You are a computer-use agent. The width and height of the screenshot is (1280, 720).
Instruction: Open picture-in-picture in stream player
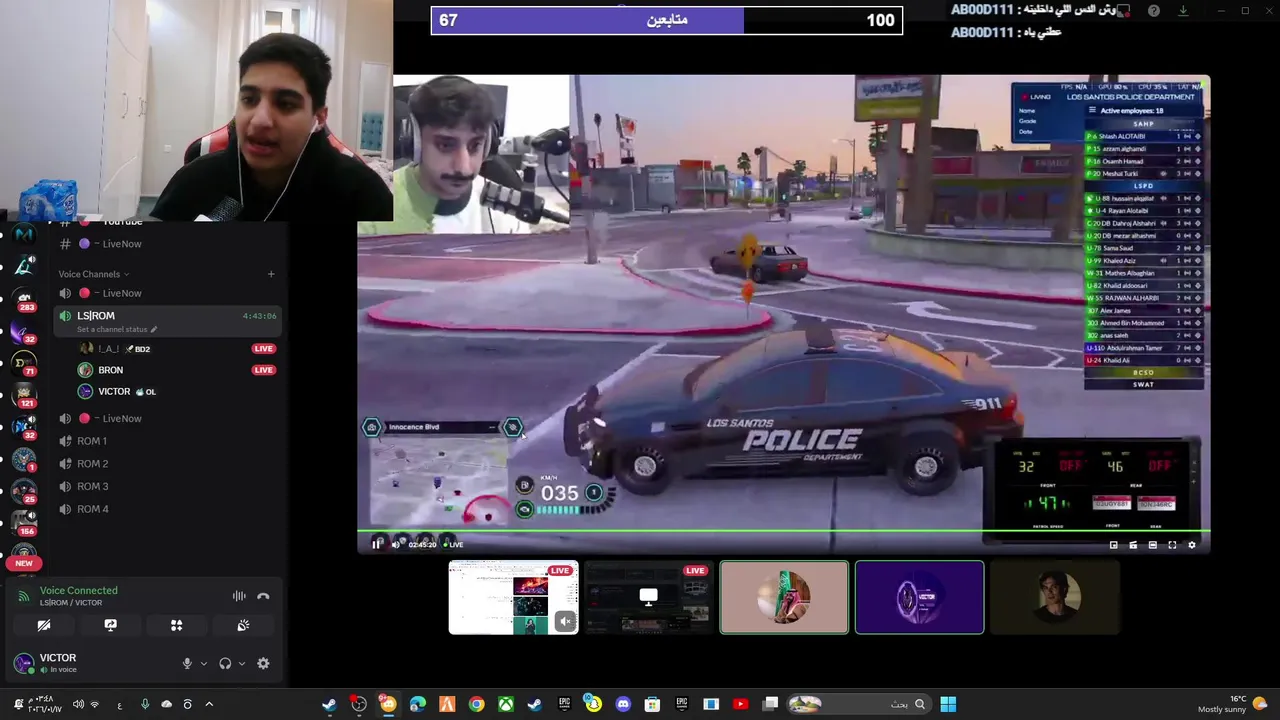[1114, 545]
